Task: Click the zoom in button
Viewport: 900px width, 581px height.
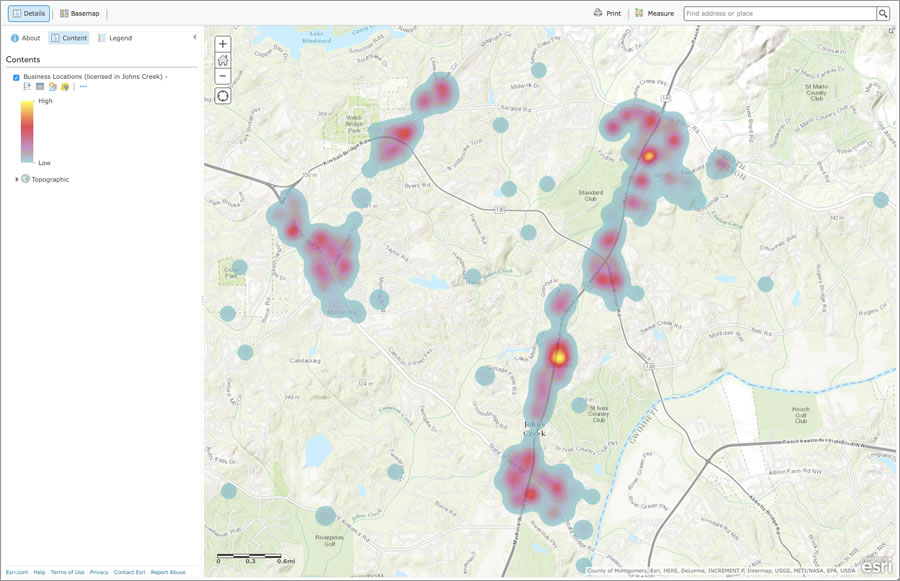Action: click(x=222, y=43)
